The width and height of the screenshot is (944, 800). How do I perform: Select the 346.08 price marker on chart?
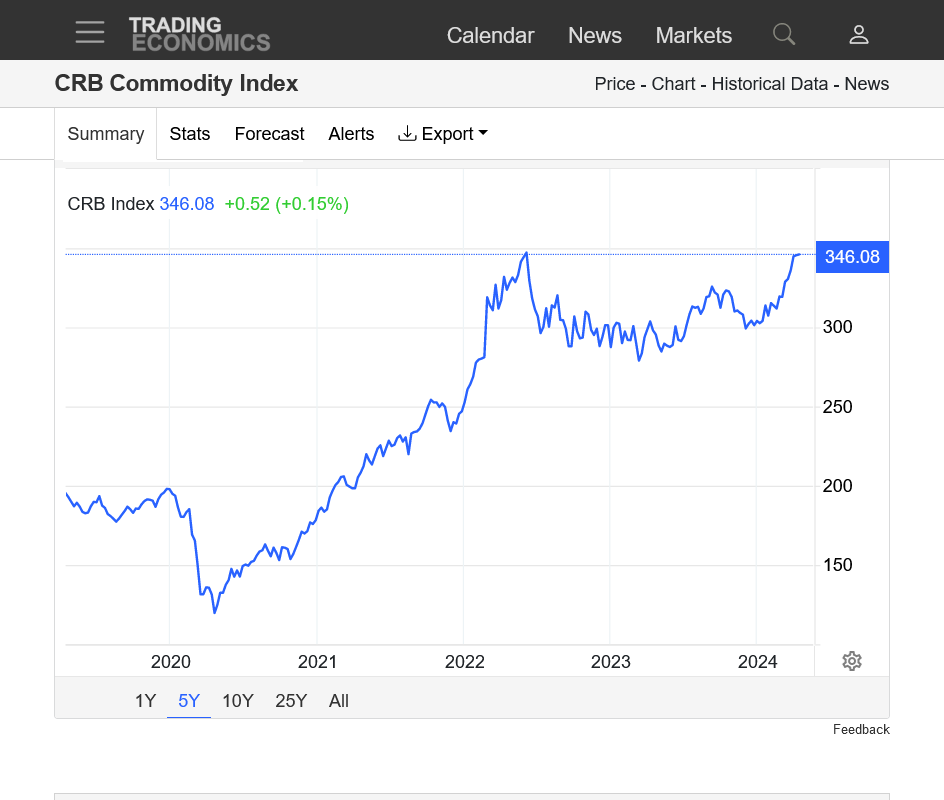[852, 257]
